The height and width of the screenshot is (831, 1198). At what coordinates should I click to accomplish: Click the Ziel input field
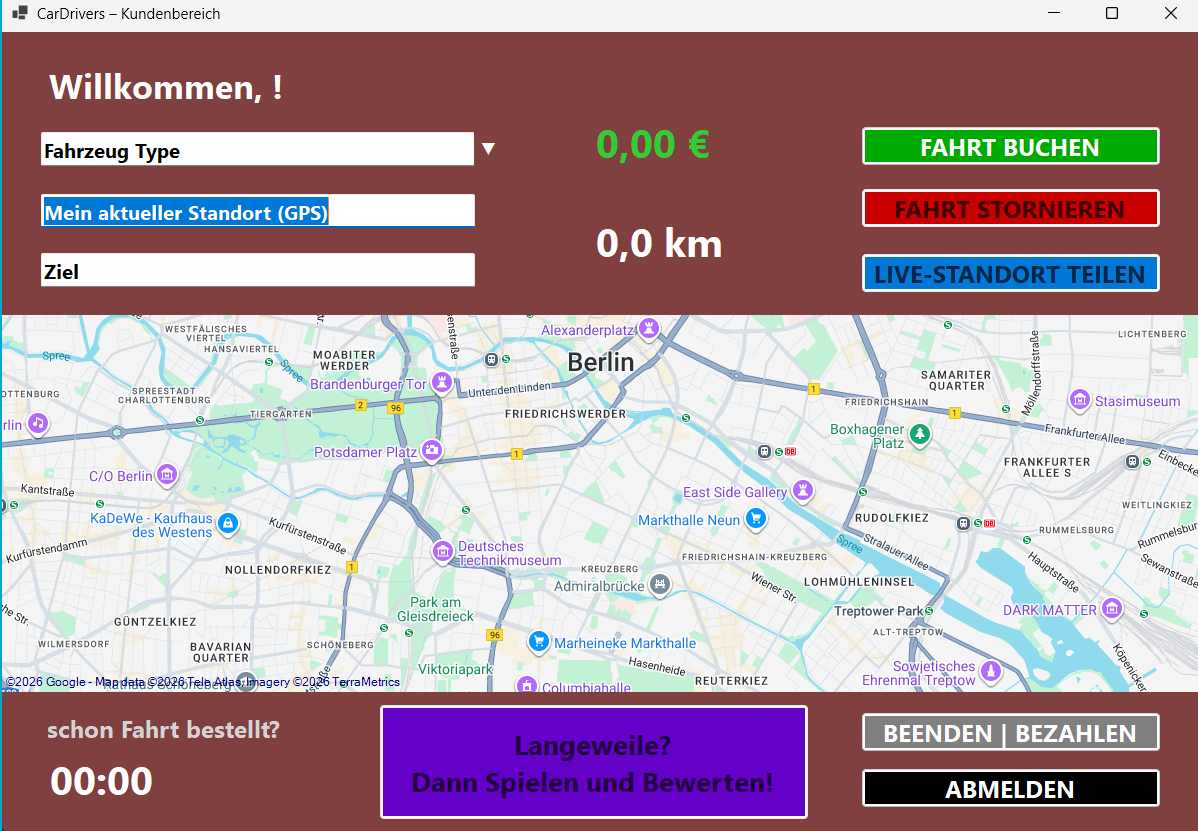(x=257, y=270)
